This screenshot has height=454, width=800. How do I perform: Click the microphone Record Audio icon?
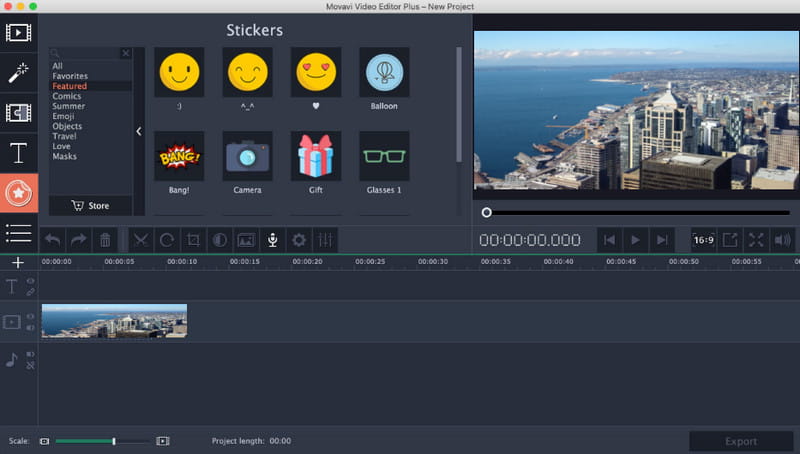pyautogui.click(x=272, y=240)
